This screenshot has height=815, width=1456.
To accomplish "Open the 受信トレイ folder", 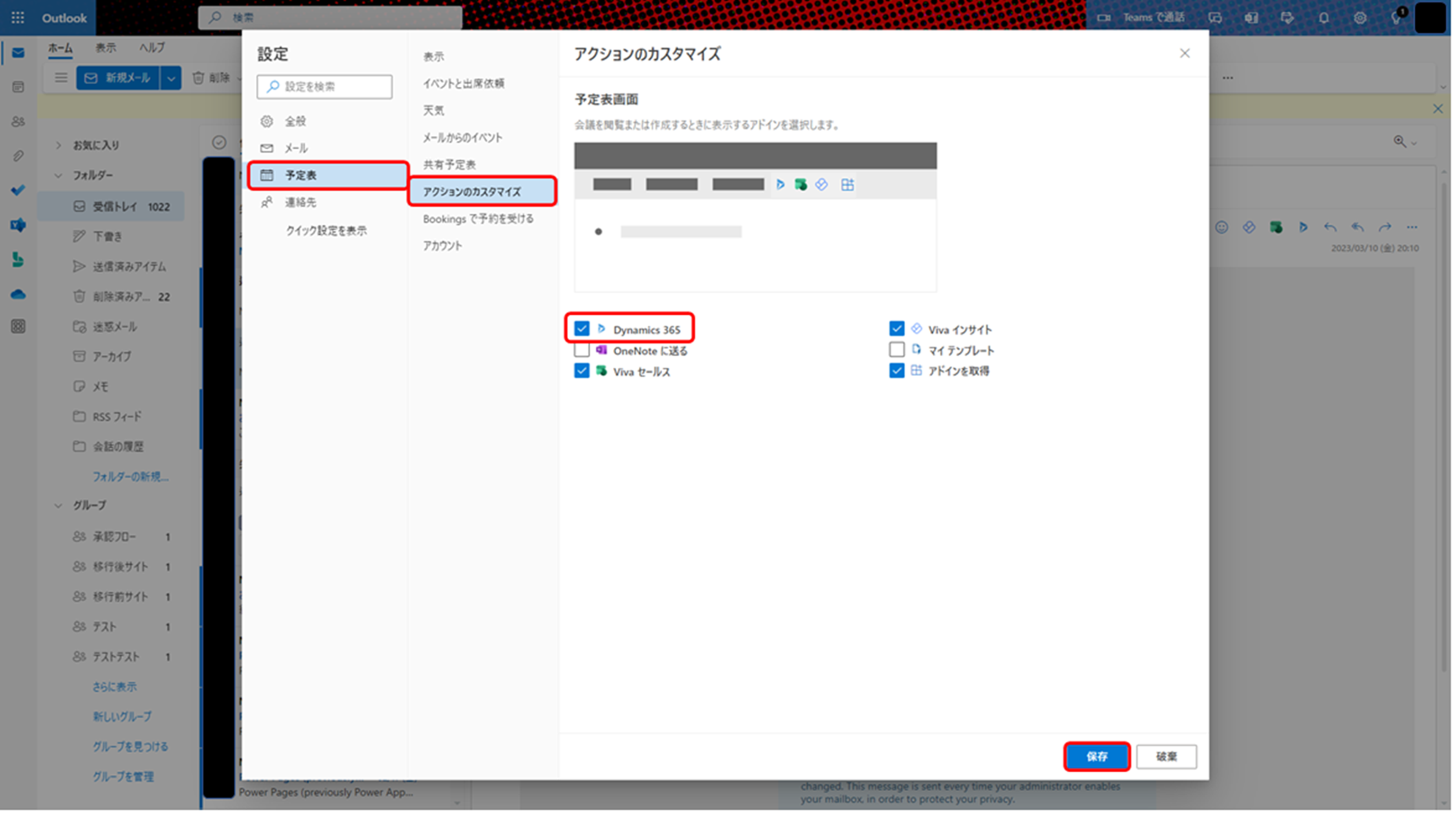I will pos(112,206).
